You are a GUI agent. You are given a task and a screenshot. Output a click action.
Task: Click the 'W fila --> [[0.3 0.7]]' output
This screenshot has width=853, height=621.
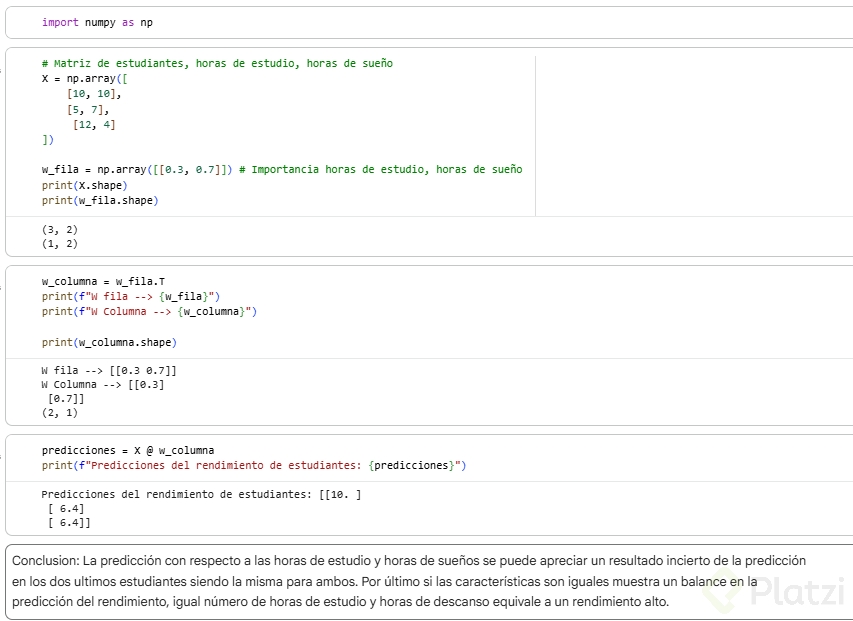109,370
